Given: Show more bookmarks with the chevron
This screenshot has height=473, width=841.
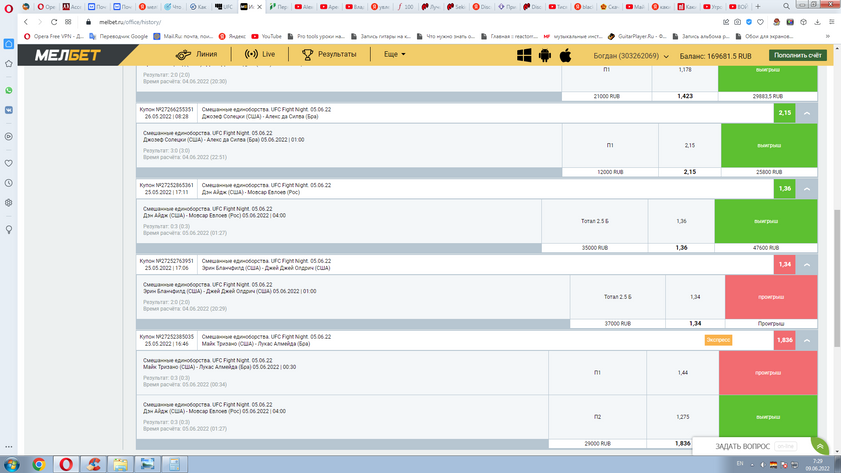Looking at the screenshot, I should [x=828, y=36].
